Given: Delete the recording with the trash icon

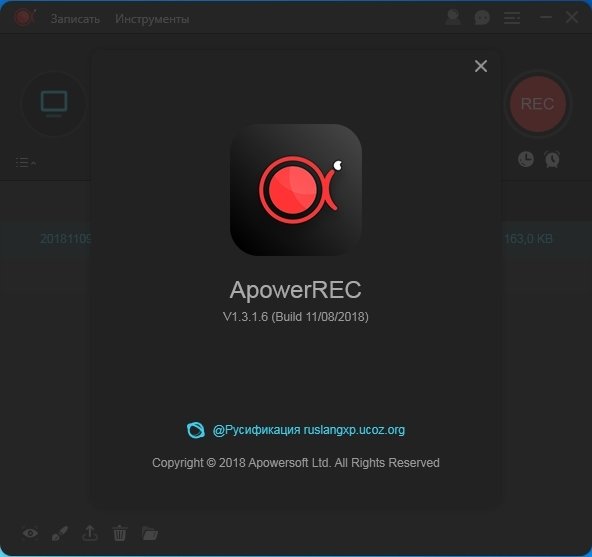Looking at the screenshot, I should click(120, 533).
